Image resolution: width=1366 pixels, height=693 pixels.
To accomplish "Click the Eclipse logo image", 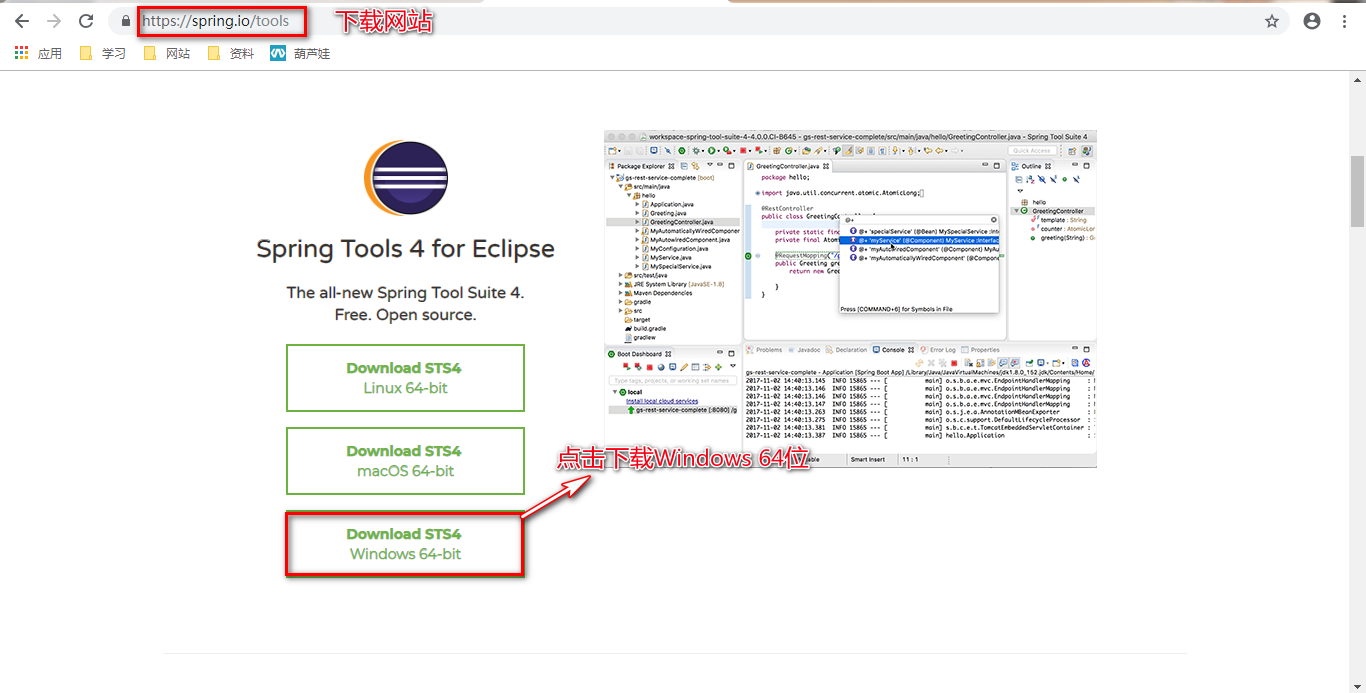I will pyautogui.click(x=405, y=180).
